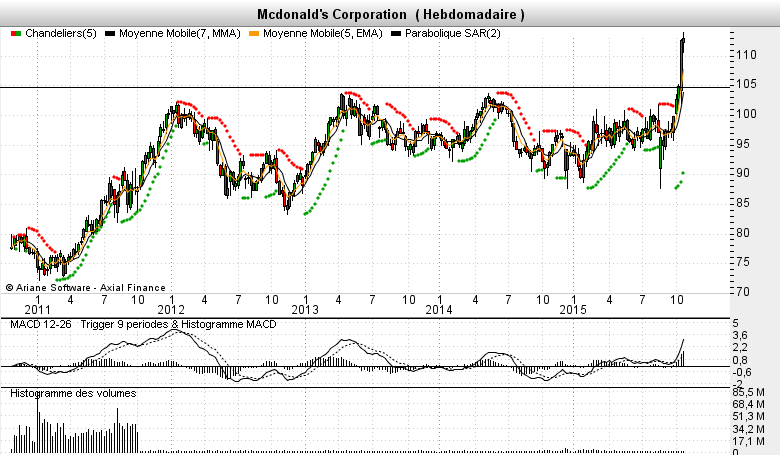Click the Parabolique SAR(2) legend swatch
The width and height of the screenshot is (780, 455).
point(396,33)
